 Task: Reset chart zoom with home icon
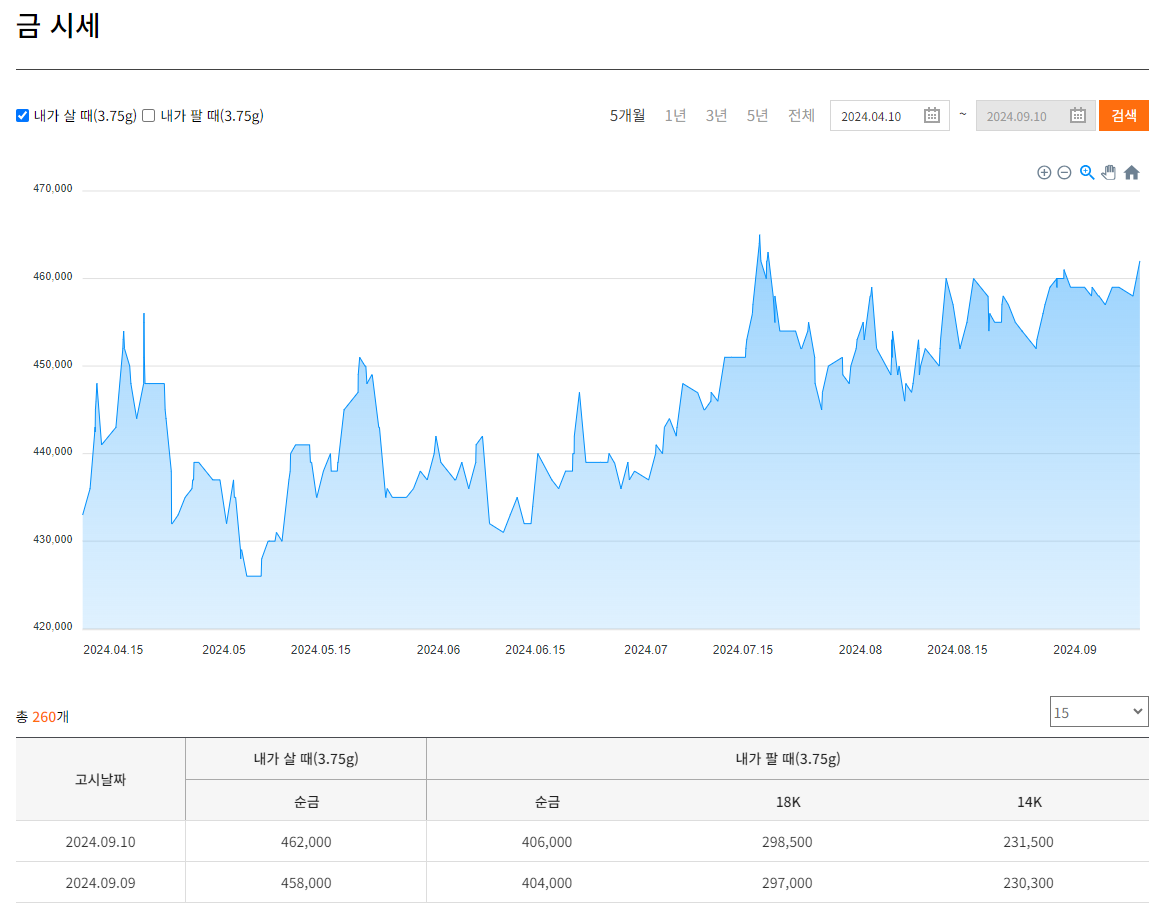1132,172
